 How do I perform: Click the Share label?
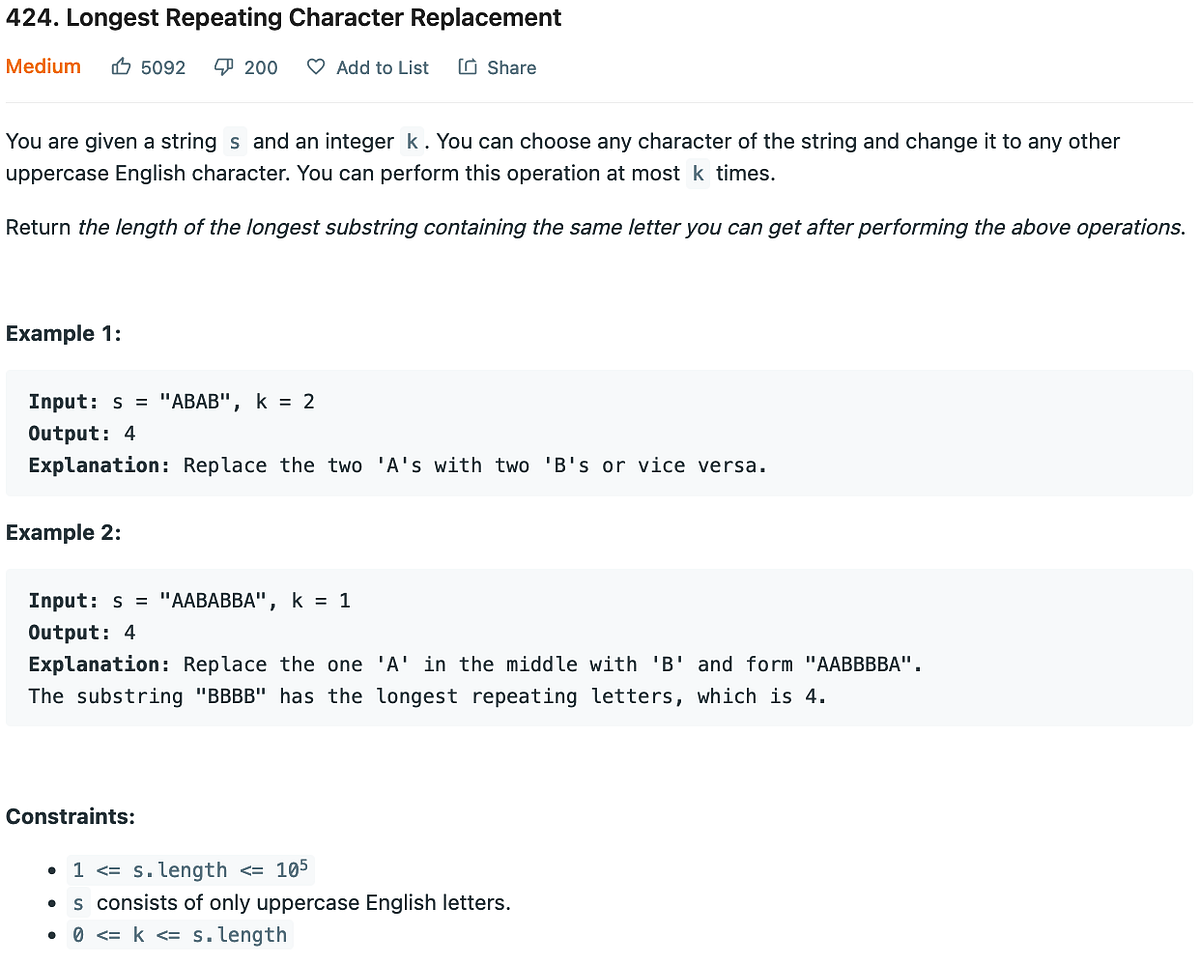click(512, 67)
